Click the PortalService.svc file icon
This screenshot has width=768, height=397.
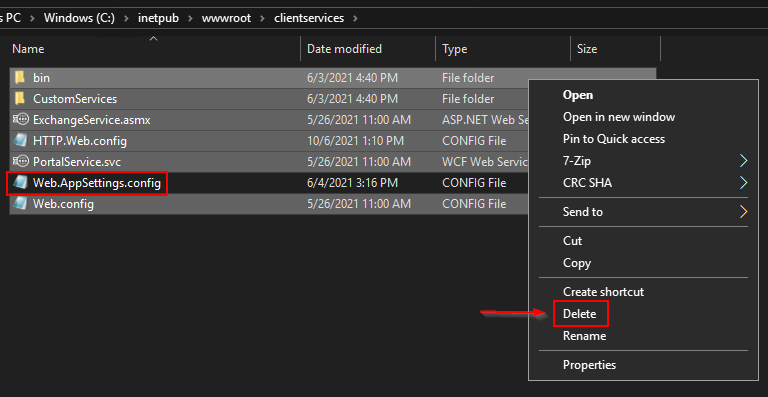[21, 162]
